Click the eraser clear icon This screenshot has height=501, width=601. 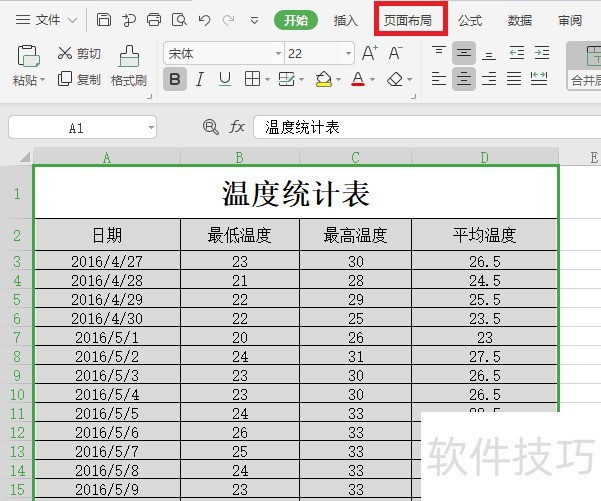point(395,79)
